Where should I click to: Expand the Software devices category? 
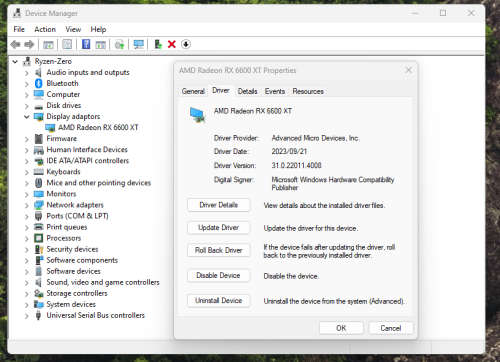pyautogui.click(x=27, y=271)
